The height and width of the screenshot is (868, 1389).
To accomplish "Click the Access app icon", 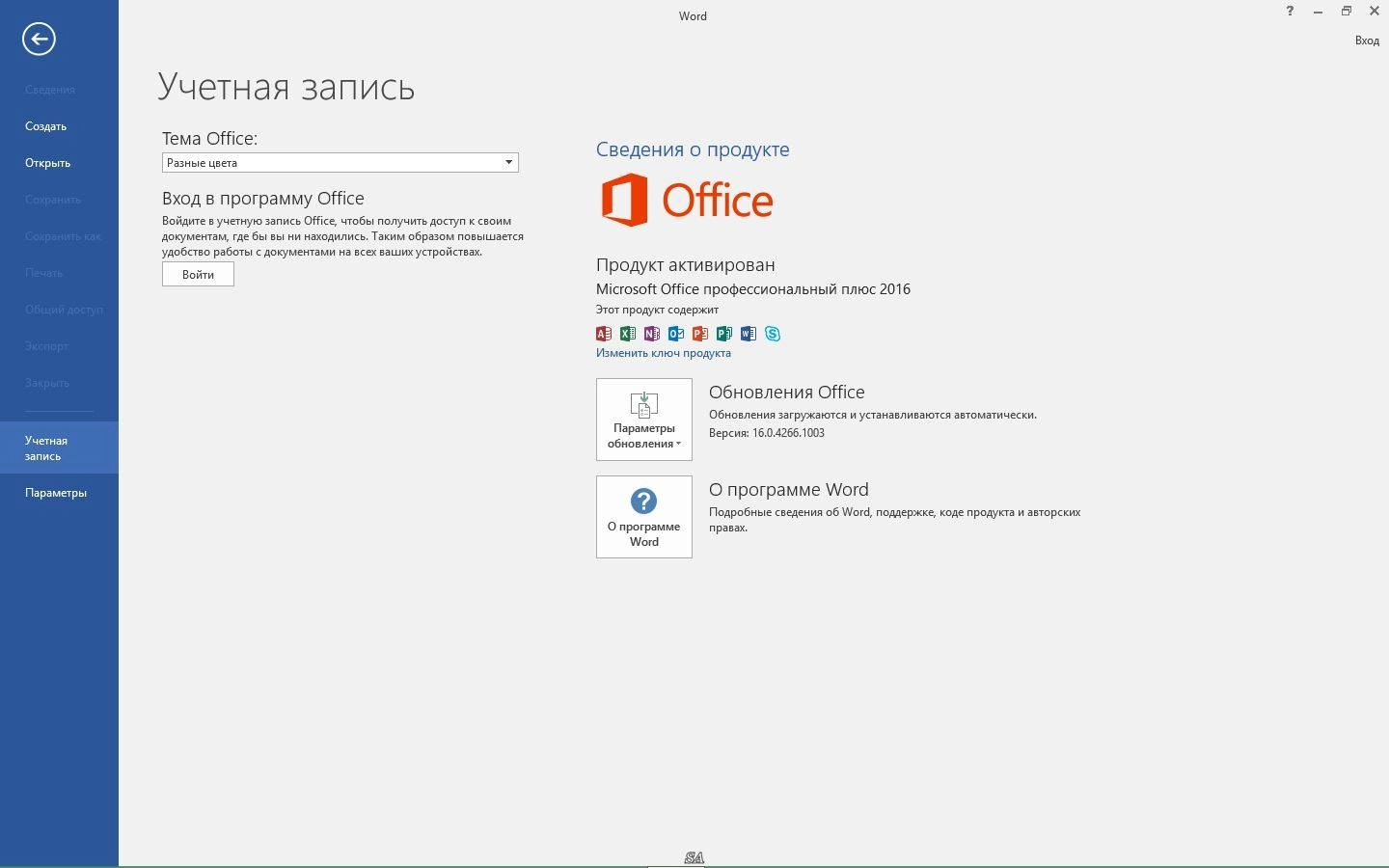I will [604, 334].
